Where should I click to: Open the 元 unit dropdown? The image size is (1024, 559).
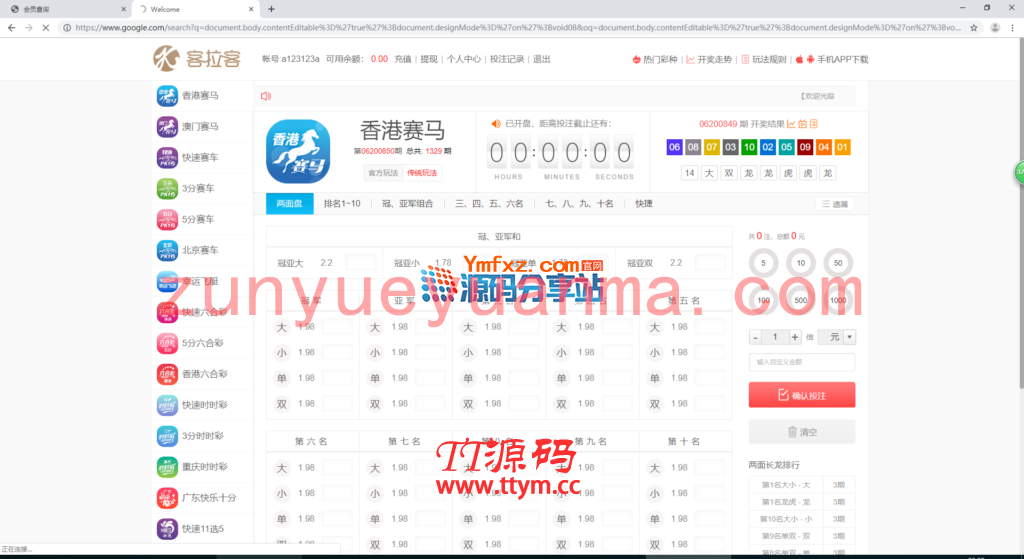point(837,337)
